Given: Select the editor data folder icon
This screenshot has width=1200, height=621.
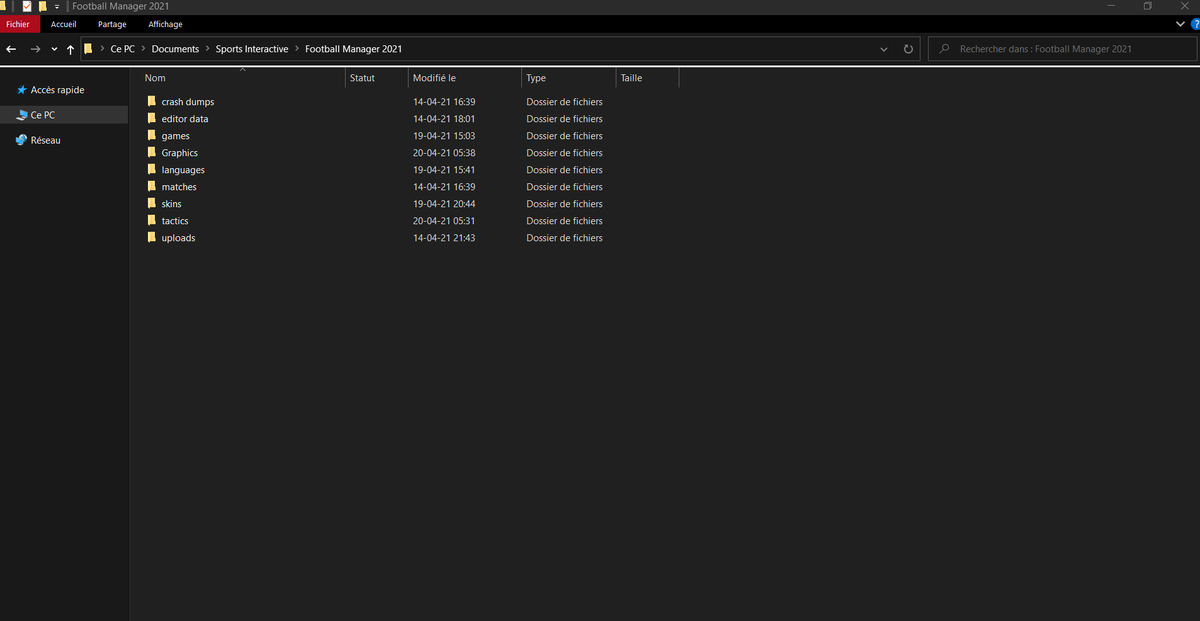Looking at the screenshot, I should click(x=152, y=118).
